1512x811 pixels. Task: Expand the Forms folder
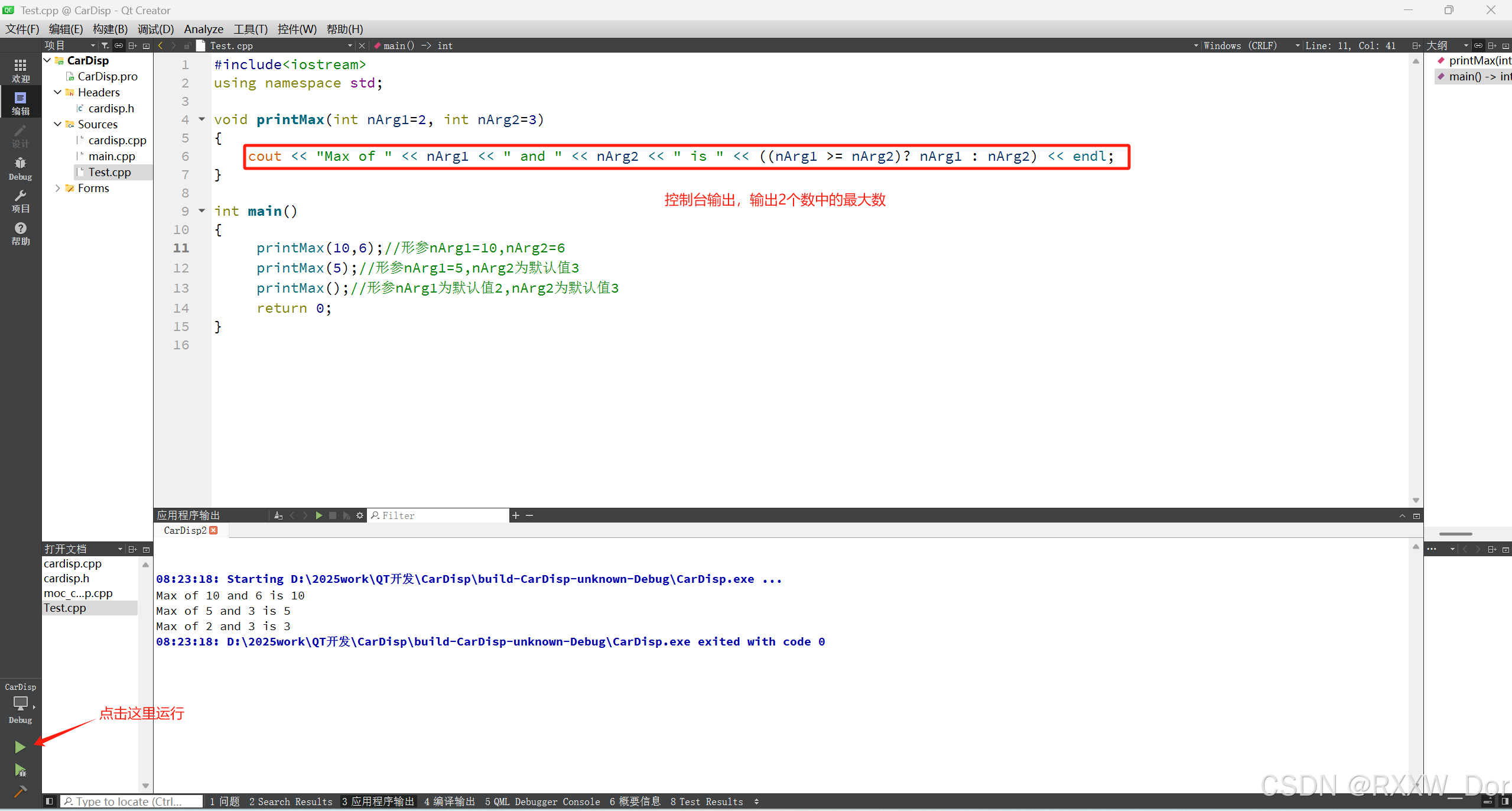(x=58, y=188)
